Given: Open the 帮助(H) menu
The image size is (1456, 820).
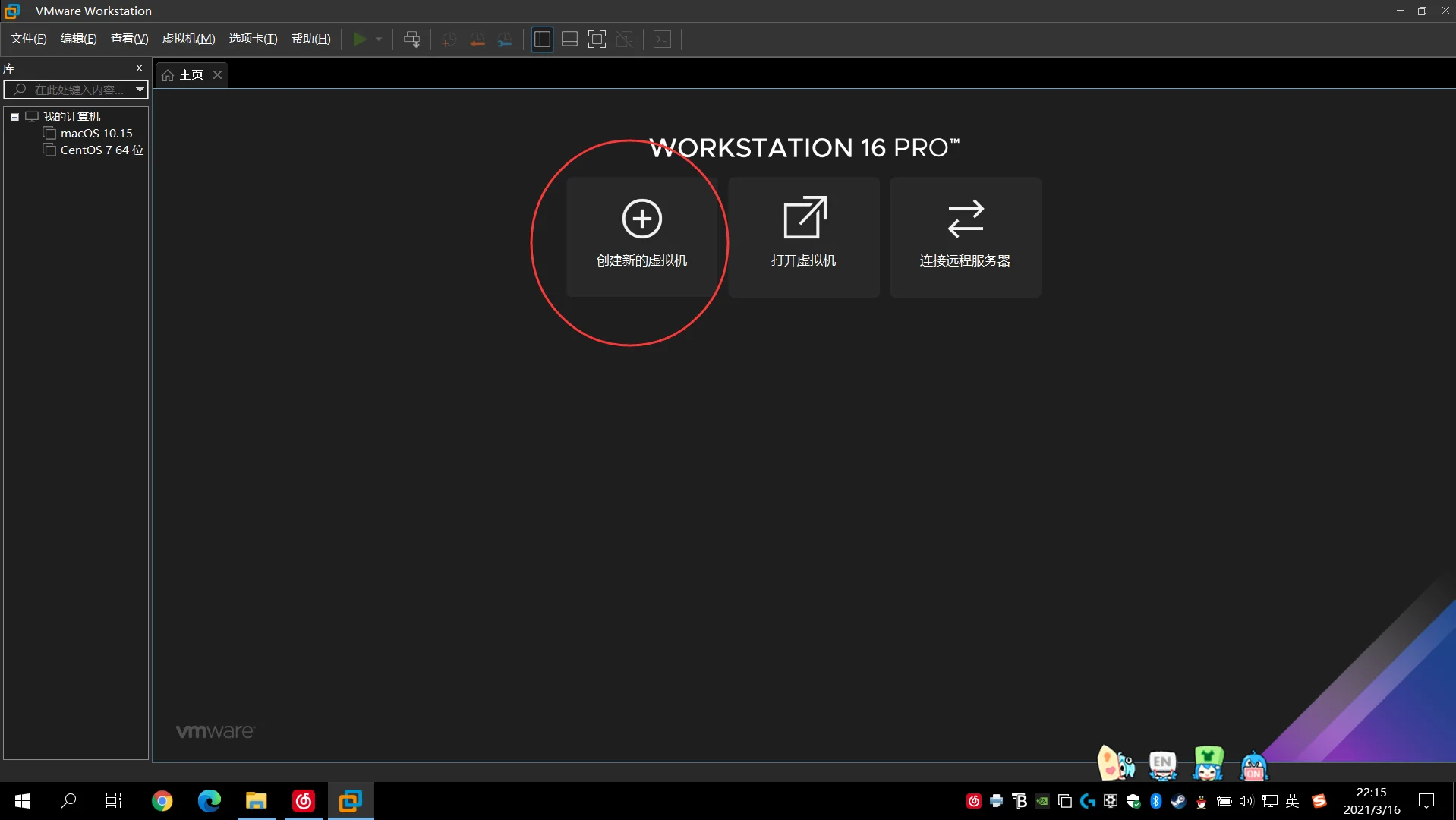Looking at the screenshot, I should tap(311, 39).
